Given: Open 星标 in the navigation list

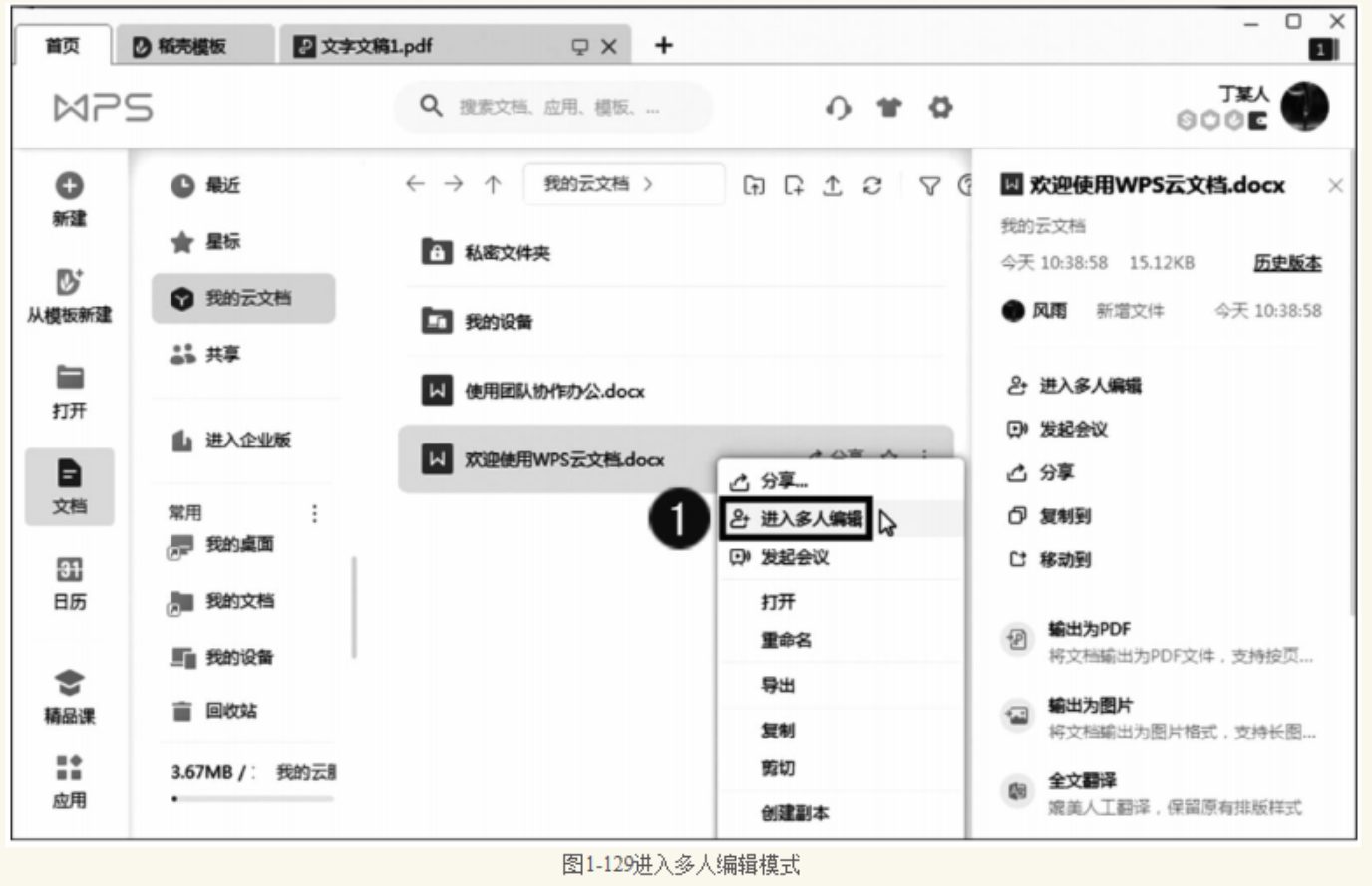Looking at the screenshot, I should 244,241.
